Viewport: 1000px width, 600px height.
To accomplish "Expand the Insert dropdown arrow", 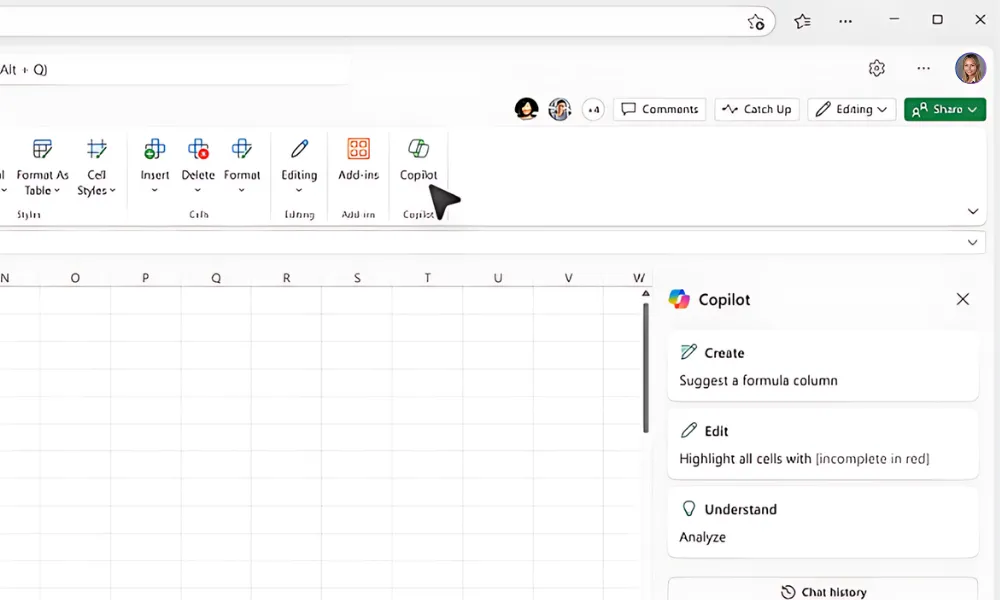I will click(154, 190).
